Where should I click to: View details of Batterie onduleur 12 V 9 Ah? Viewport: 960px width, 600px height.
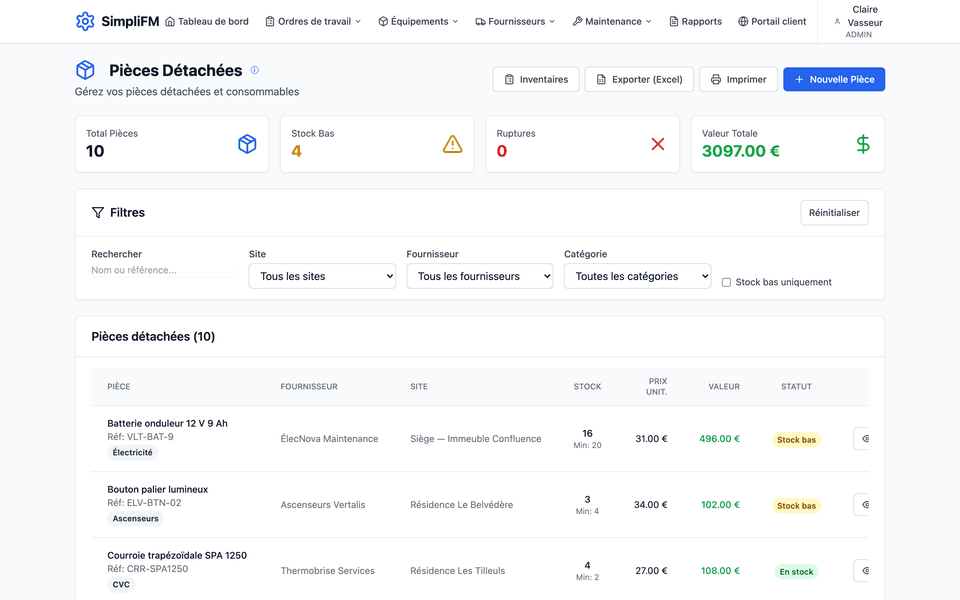tap(861, 438)
